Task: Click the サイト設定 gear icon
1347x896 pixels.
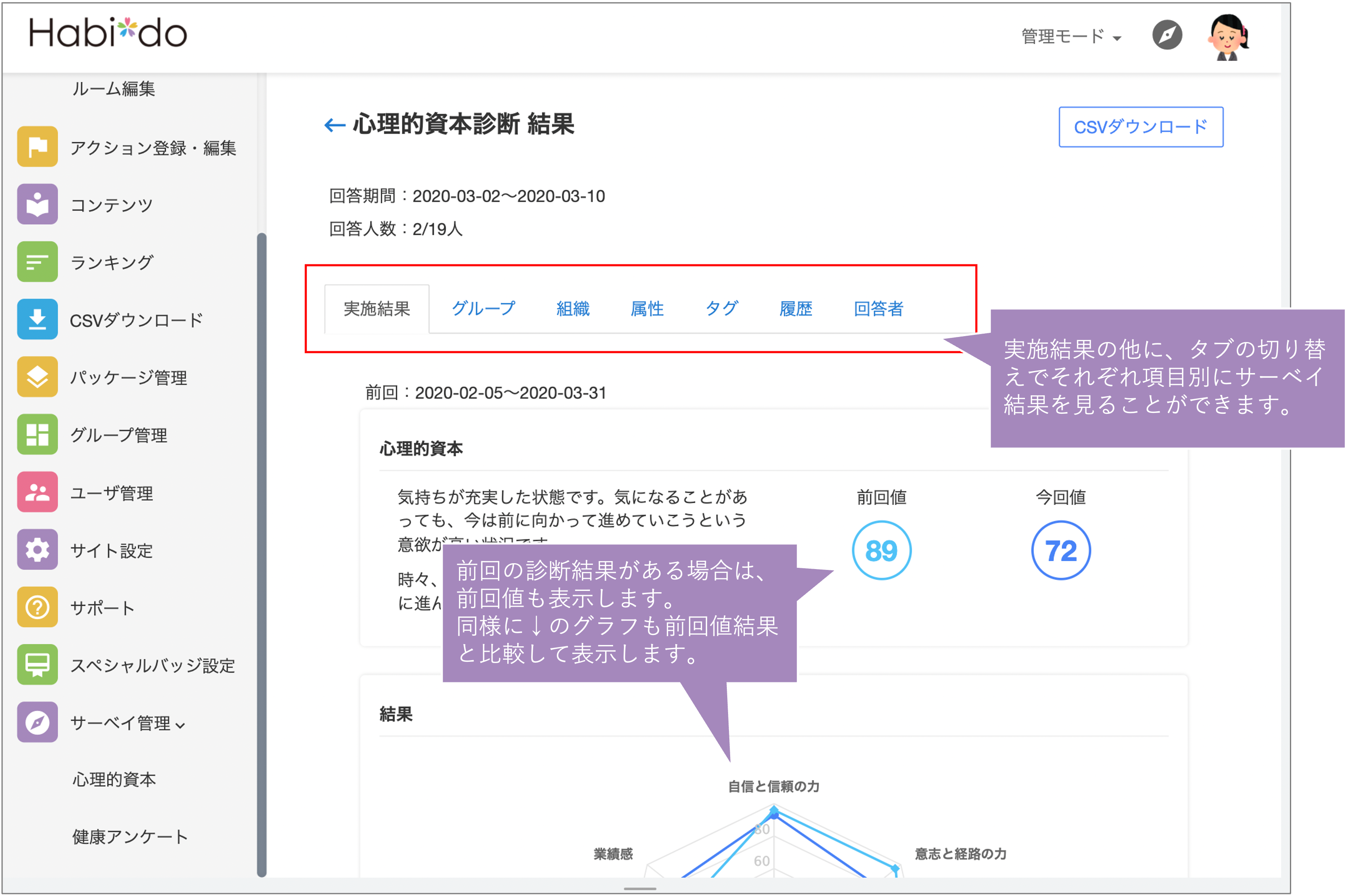Action: [37, 550]
